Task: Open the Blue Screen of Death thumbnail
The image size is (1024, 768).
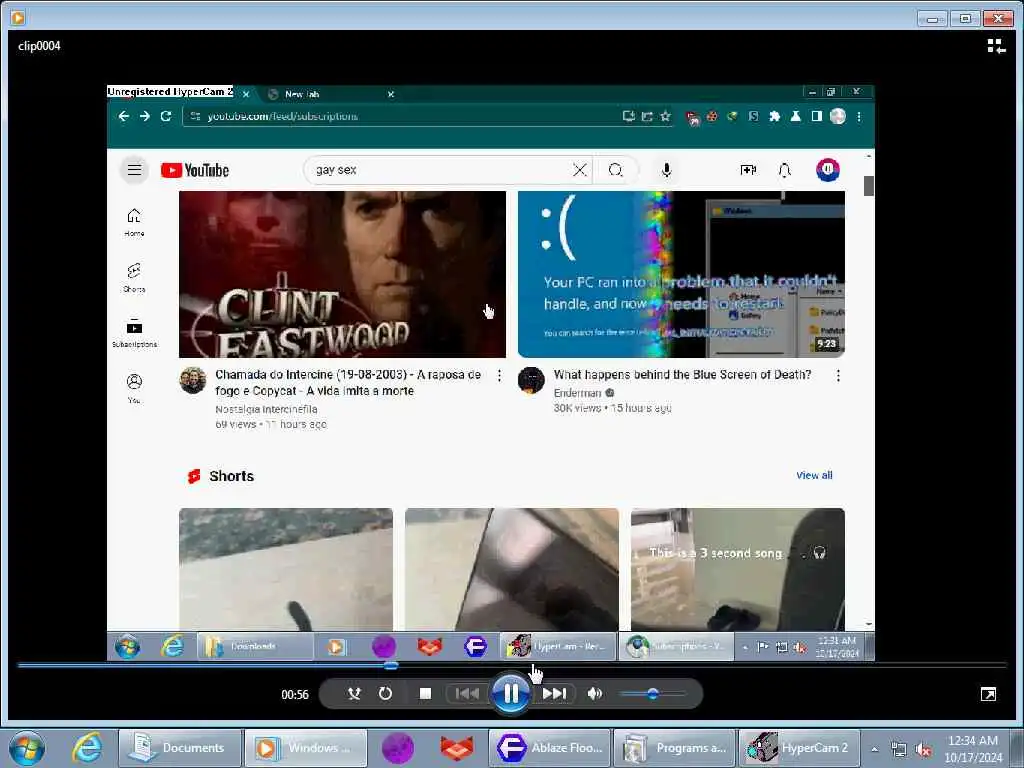Action: pyautogui.click(x=681, y=274)
